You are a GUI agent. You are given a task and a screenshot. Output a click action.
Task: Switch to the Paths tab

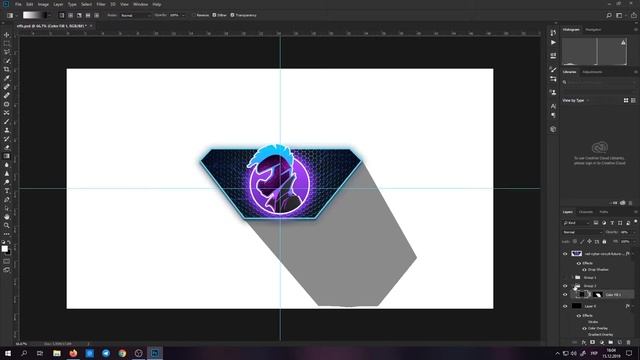pos(604,212)
